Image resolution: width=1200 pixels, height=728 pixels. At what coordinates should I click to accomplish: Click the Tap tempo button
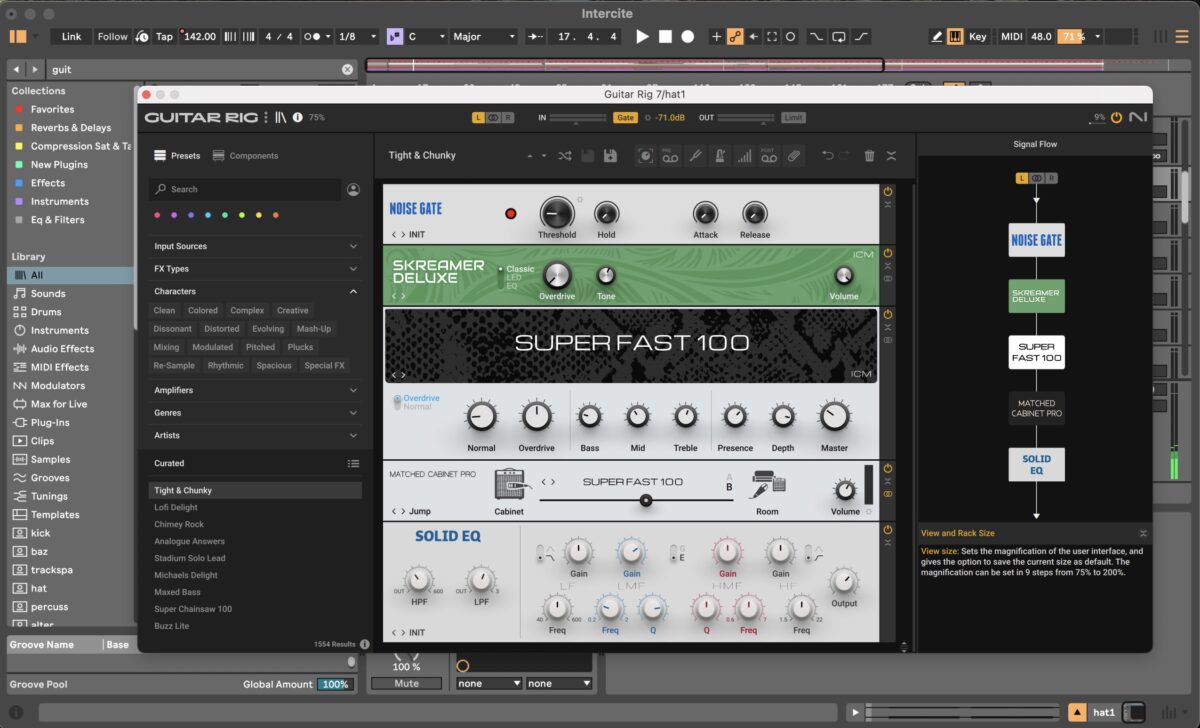(164, 36)
